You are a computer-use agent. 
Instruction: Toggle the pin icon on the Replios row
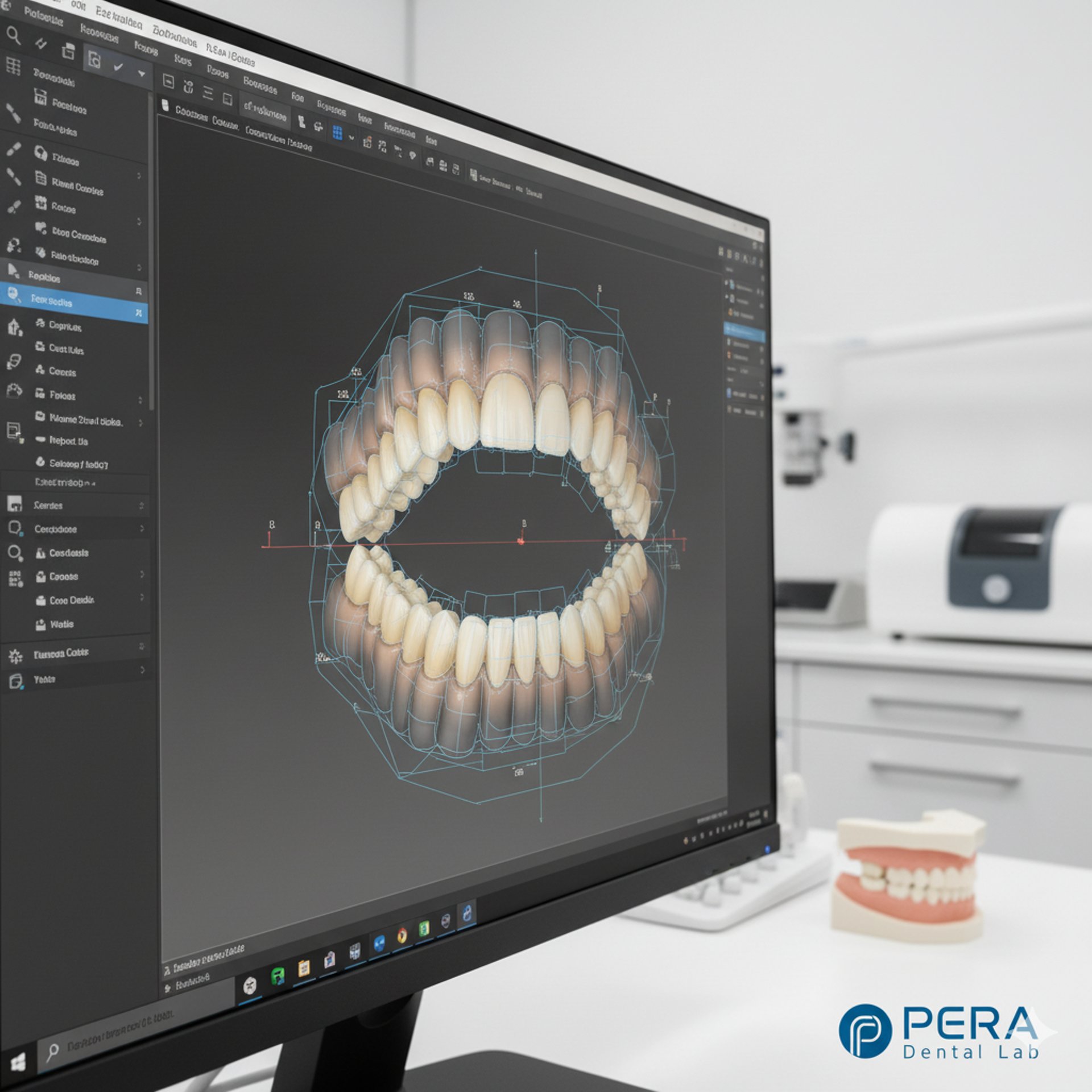pos(138,291)
